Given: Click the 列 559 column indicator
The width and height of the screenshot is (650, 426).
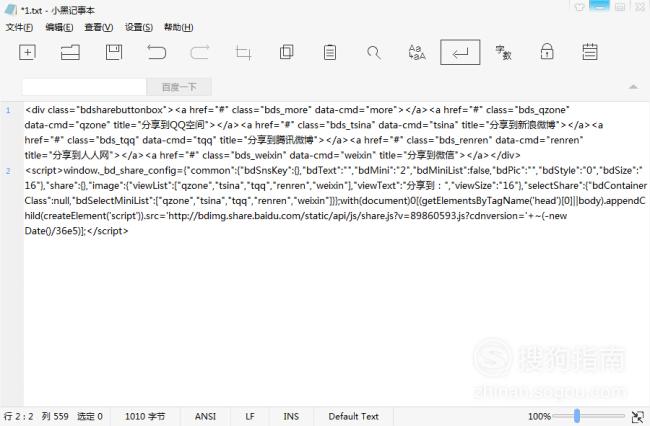Looking at the screenshot, I should pos(55,416).
